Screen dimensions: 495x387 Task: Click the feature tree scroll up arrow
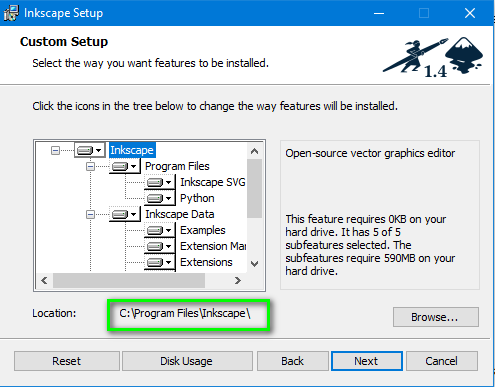255,151
